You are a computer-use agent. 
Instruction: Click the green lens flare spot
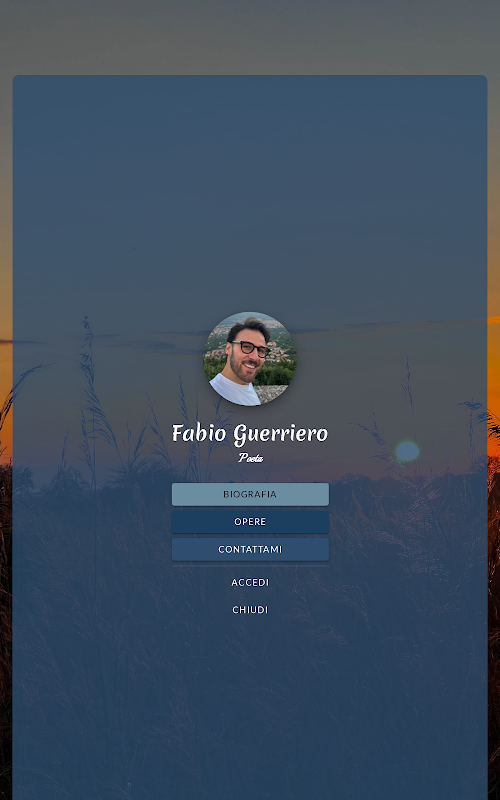[x=407, y=452]
